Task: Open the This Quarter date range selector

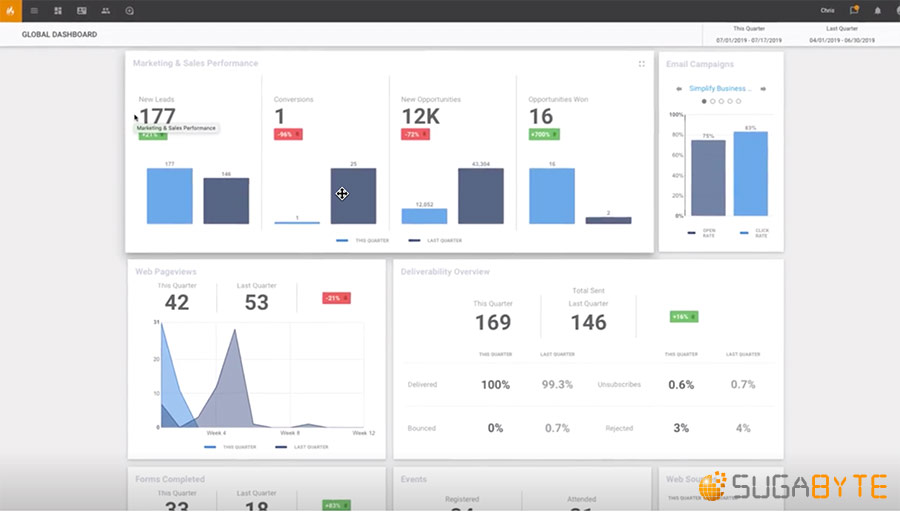Action: point(749,34)
